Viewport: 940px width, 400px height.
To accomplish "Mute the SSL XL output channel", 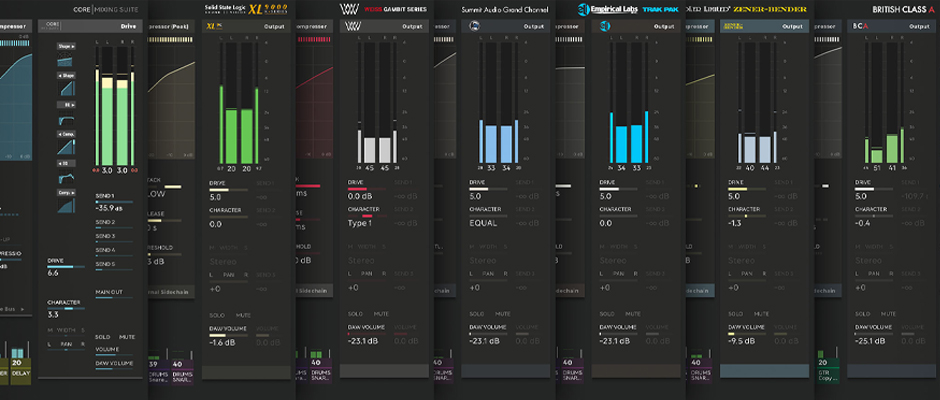I will pyautogui.click(x=243, y=315).
